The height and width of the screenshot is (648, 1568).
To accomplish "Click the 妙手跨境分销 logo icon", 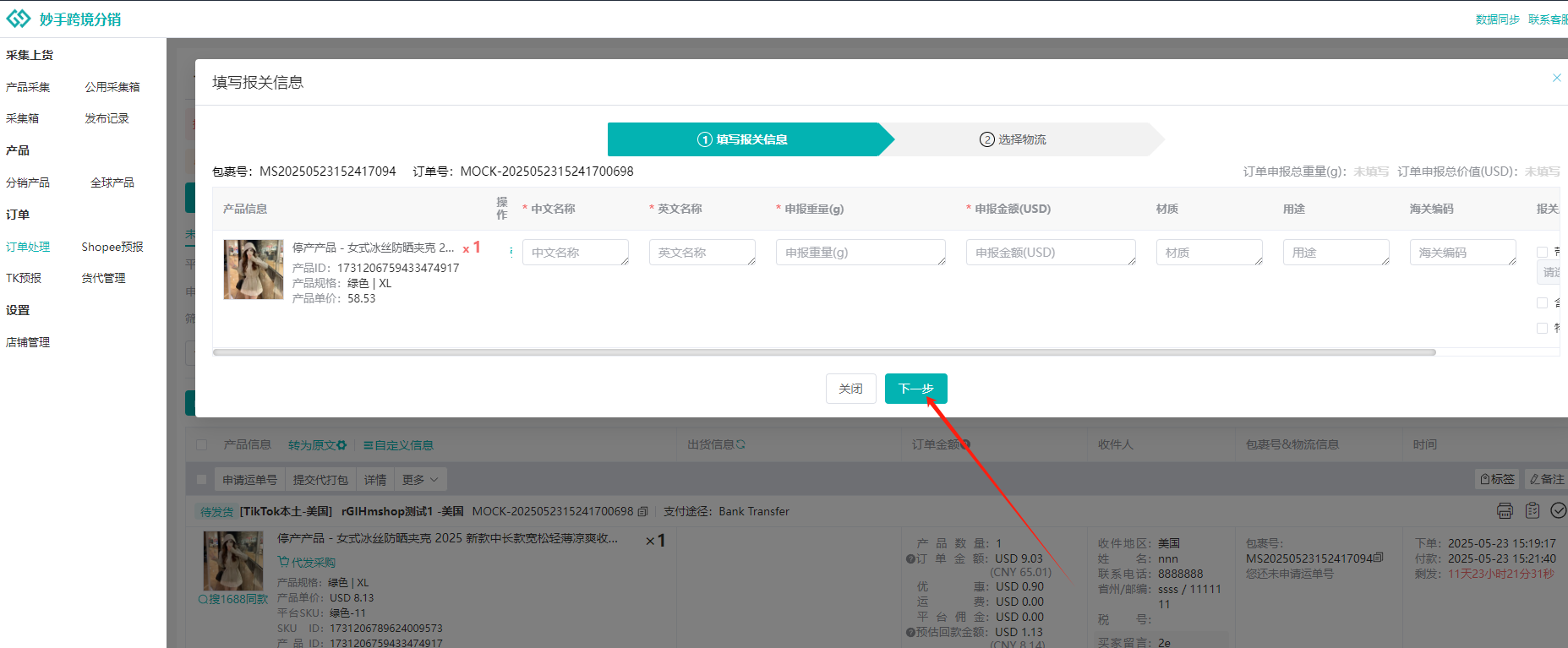I will (18, 19).
